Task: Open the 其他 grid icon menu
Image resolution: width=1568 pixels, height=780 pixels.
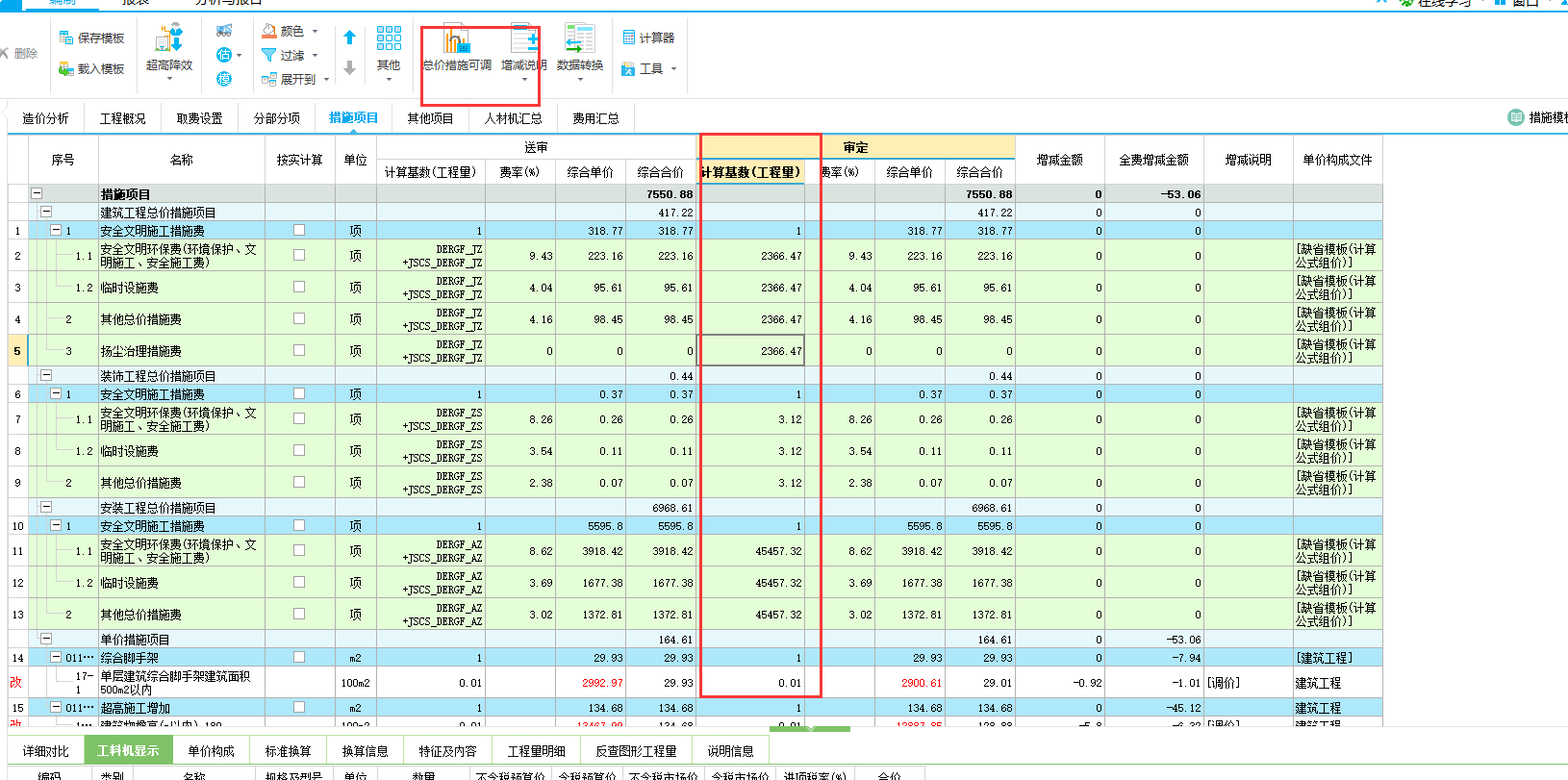Action: click(x=389, y=50)
